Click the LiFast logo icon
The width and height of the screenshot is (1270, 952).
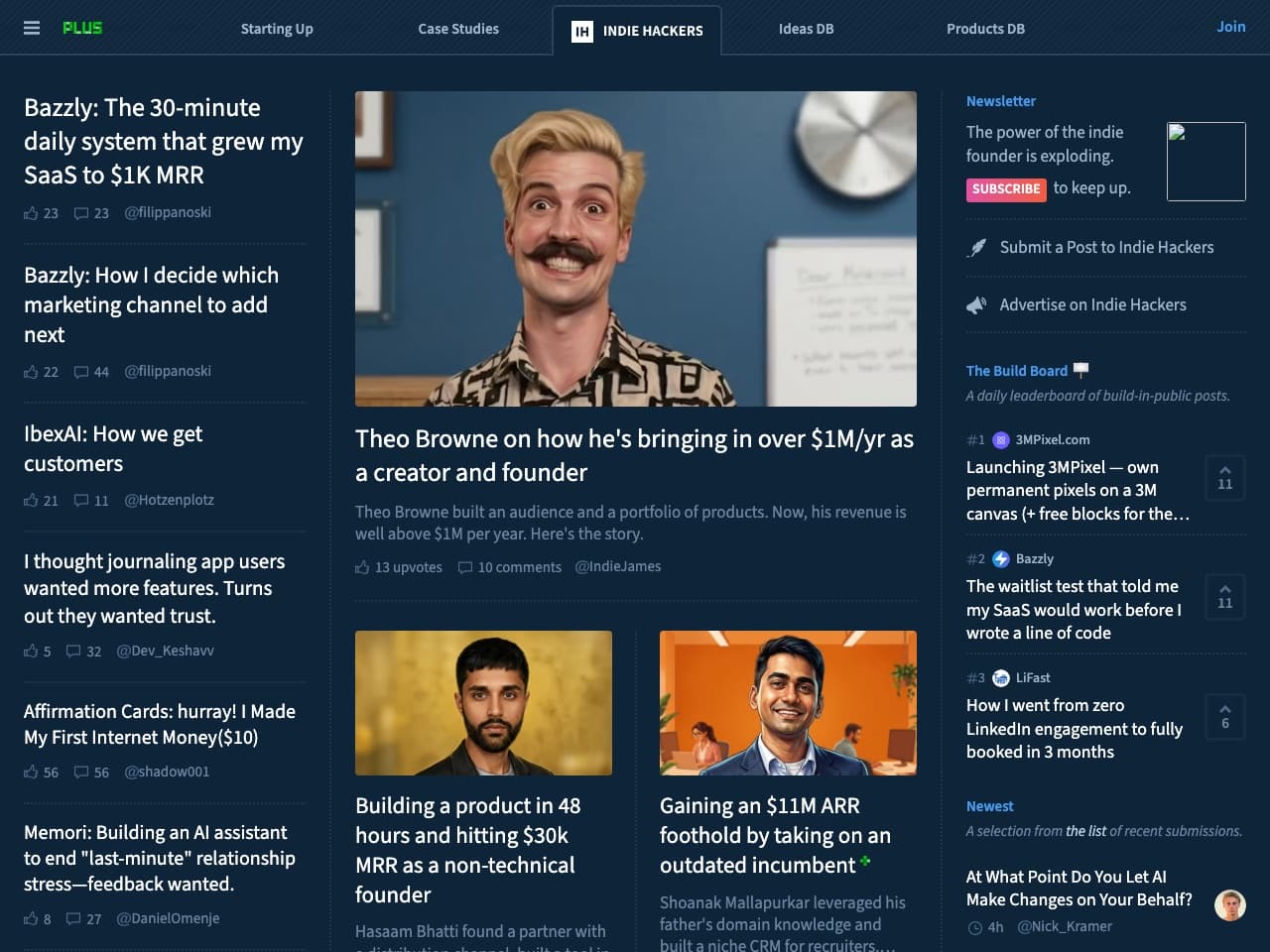(x=1001, y=678)
